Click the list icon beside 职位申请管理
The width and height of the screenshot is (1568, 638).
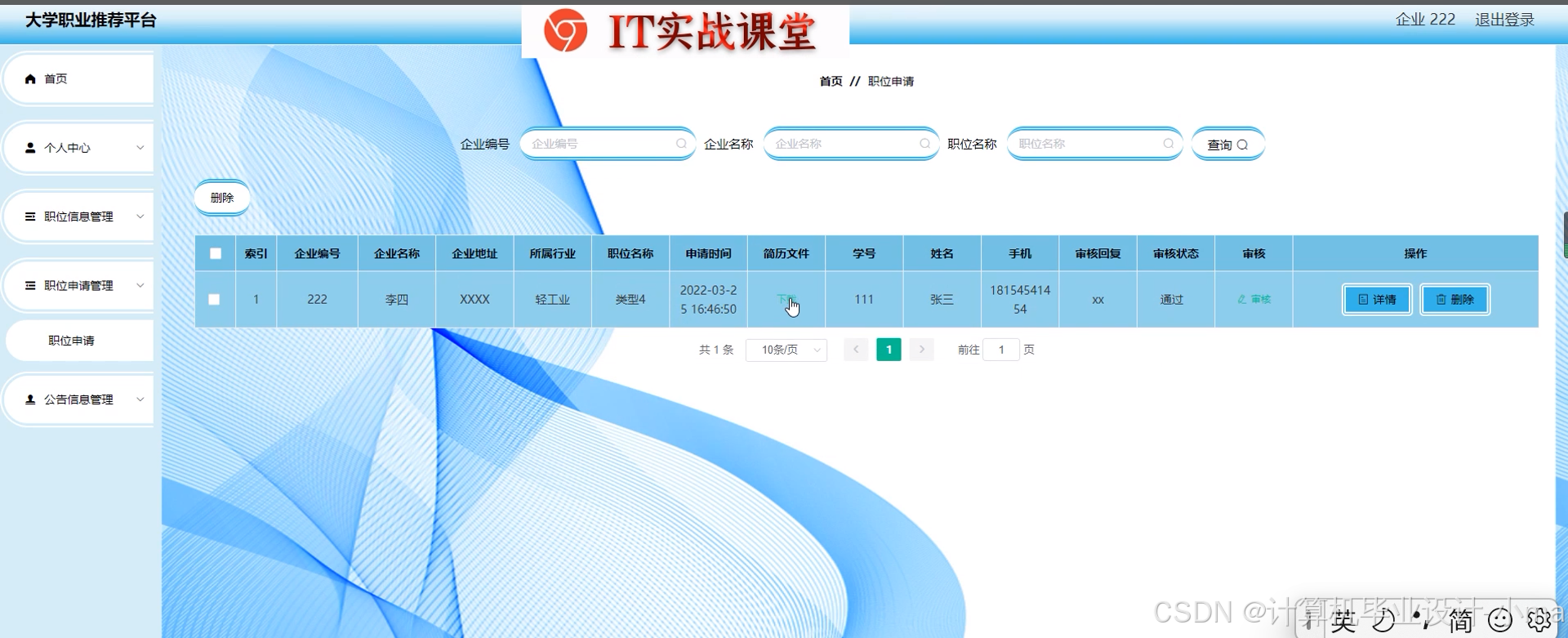30,285
